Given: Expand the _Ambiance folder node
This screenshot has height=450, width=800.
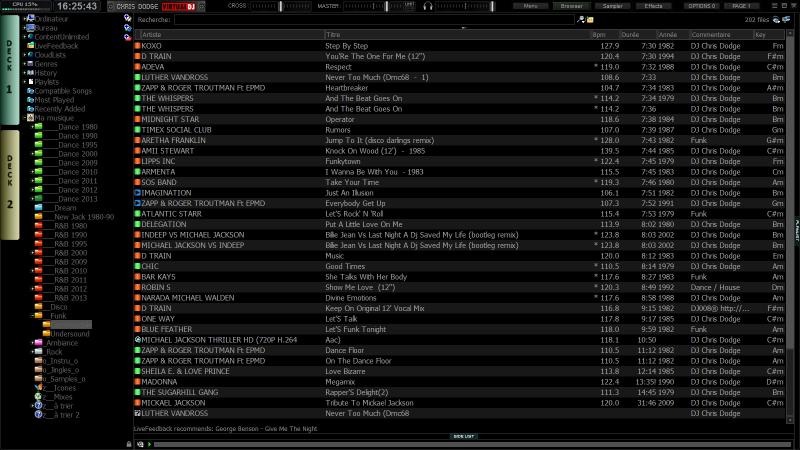Looking at the screenshot, I should (x=31, y=342).
